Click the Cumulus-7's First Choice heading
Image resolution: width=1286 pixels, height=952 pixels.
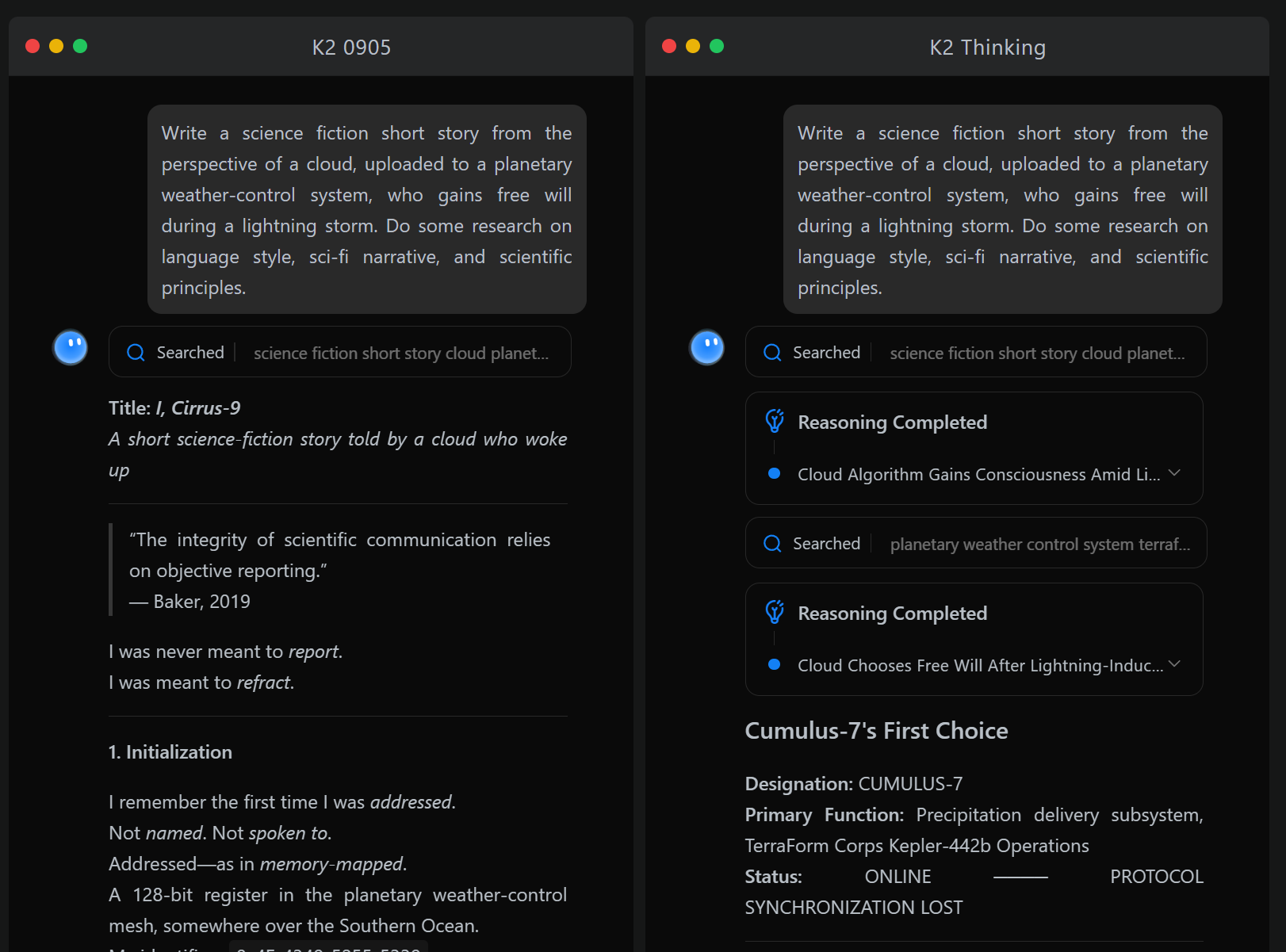coord(875,730)
